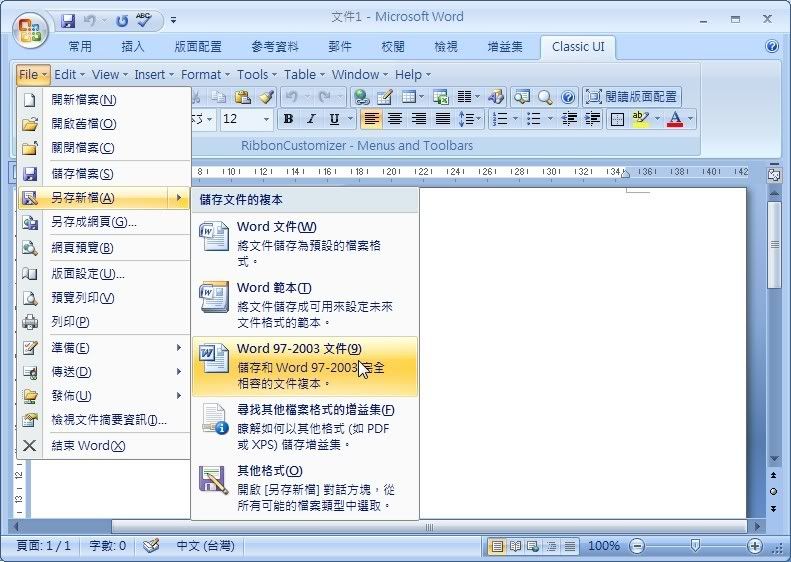Toggle Italic formatting
The image size is (791, 562).
point(311,119)
